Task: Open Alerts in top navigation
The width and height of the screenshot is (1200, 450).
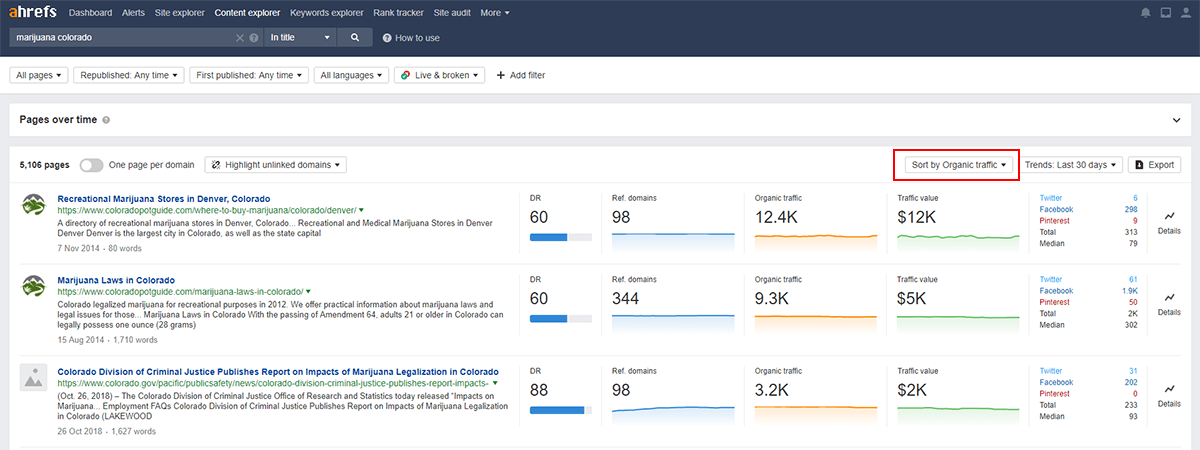Action: pyautogui.click(x=133, y=13)
